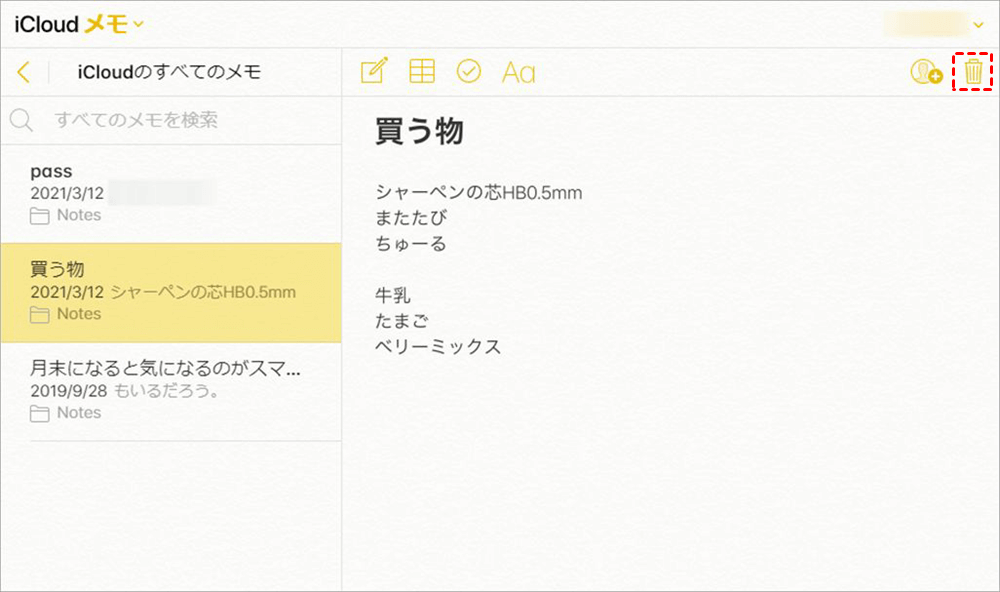Click the シャーペンの芯HB0.5mm line in note
Viewport: 1000px width, 592px height.
(478, 192)
